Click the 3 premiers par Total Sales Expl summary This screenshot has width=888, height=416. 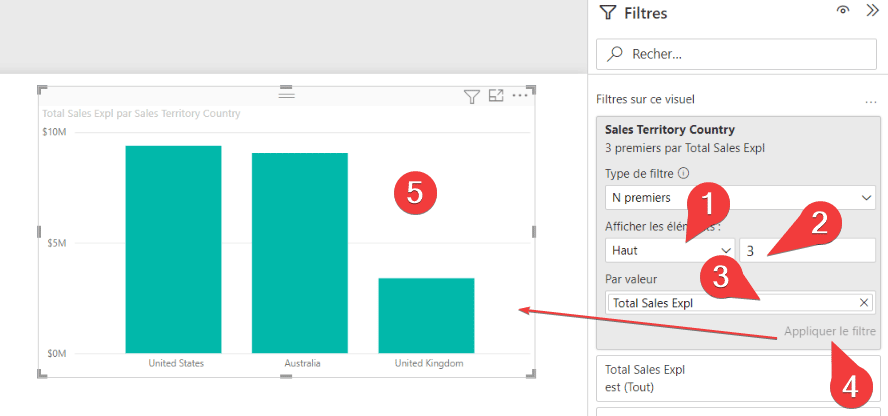685,148
